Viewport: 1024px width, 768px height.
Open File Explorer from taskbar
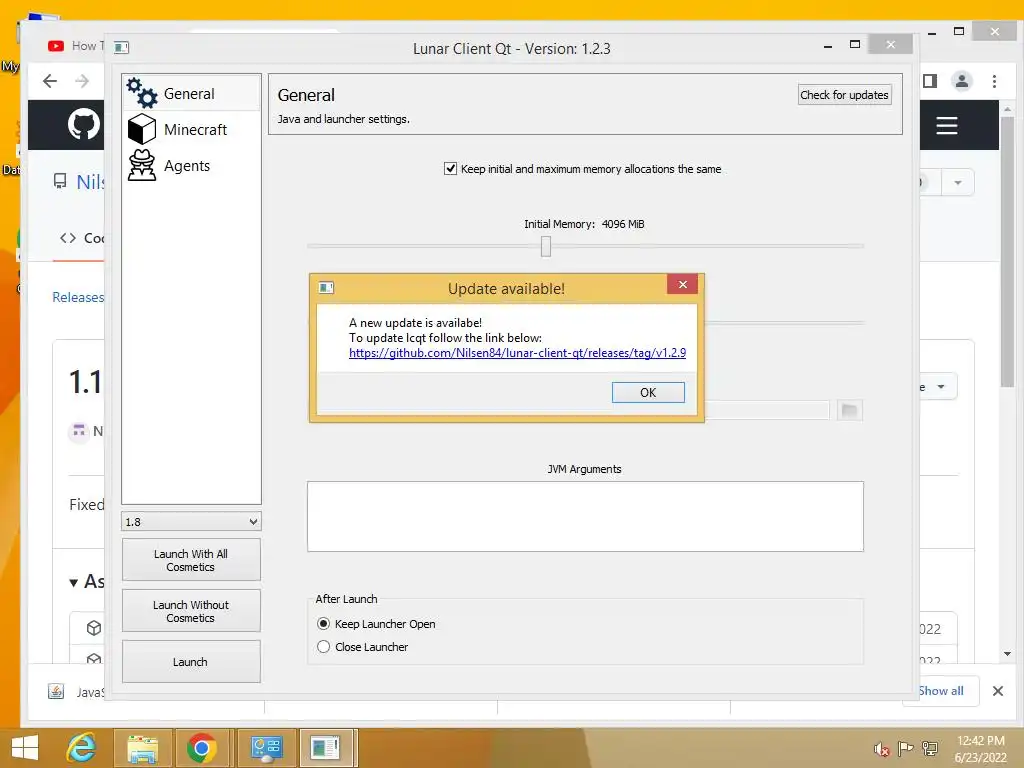coord(143,748)
